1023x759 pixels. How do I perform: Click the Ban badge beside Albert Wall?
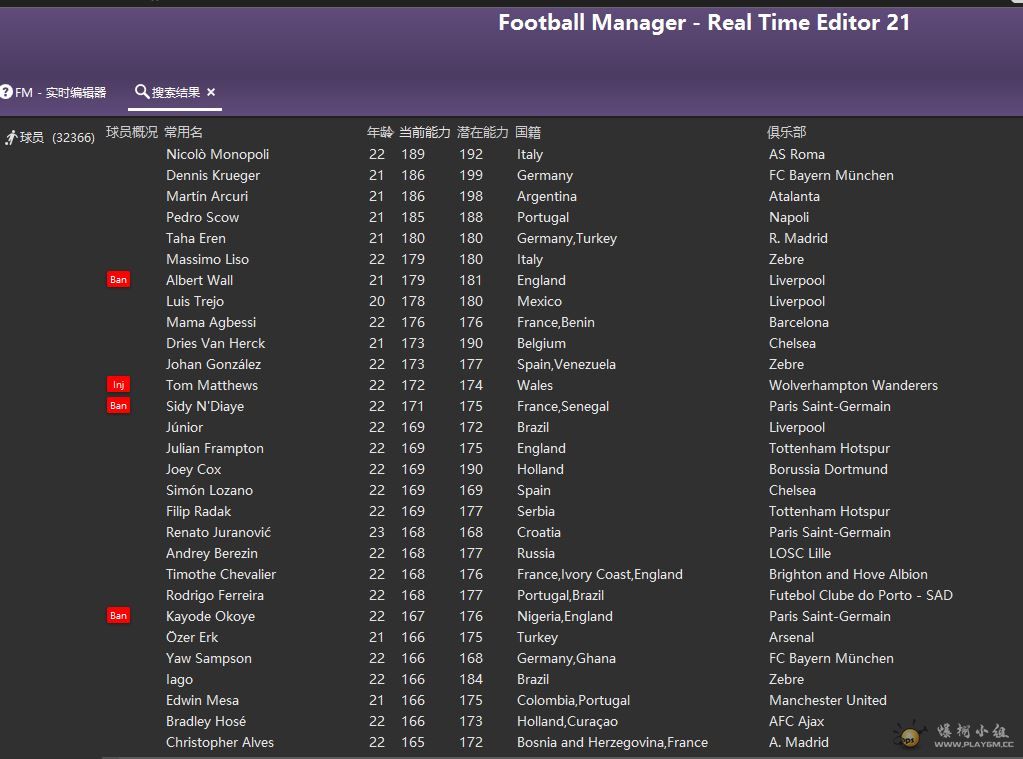[x=118, y=280]
